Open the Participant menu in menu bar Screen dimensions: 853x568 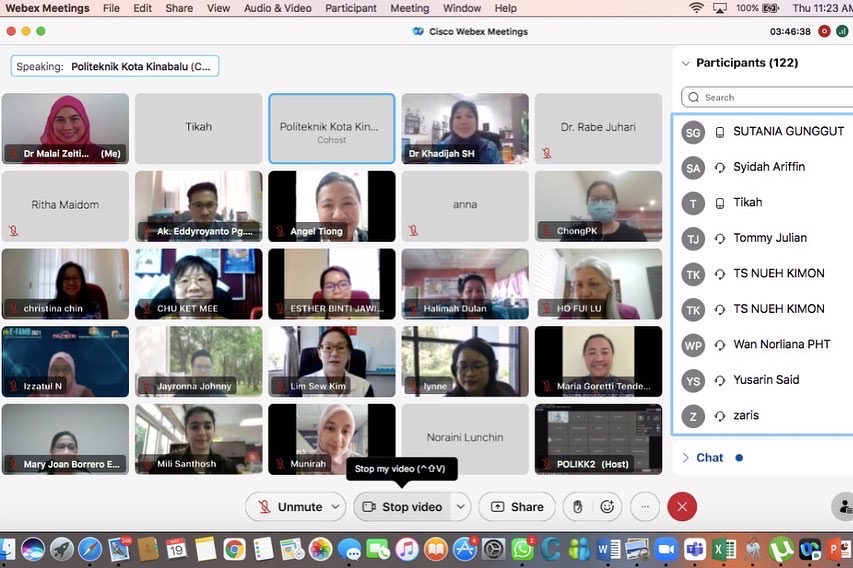[x=351, y=8]
